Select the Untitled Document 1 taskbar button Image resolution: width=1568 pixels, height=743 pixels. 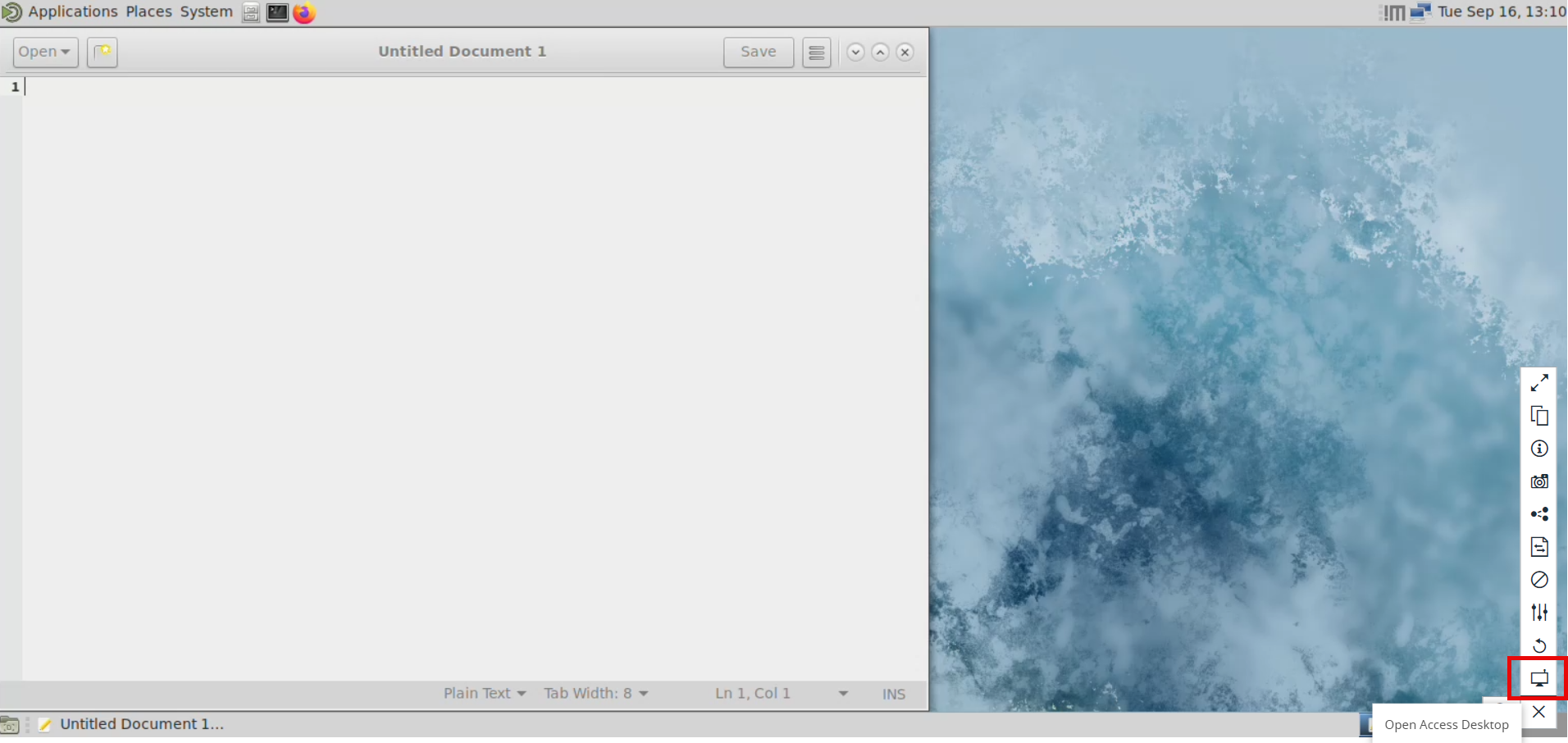pos(131,724)
